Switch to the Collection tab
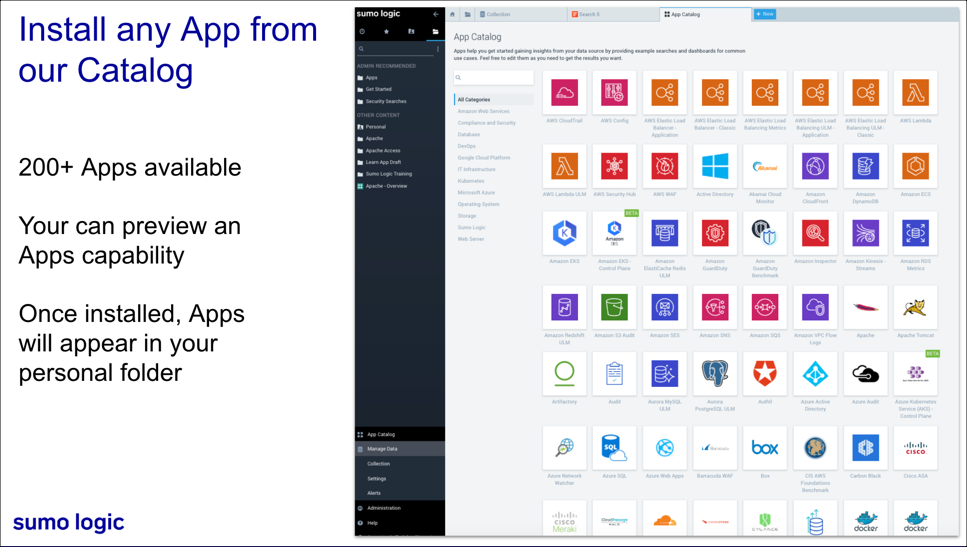 [498, 15]
